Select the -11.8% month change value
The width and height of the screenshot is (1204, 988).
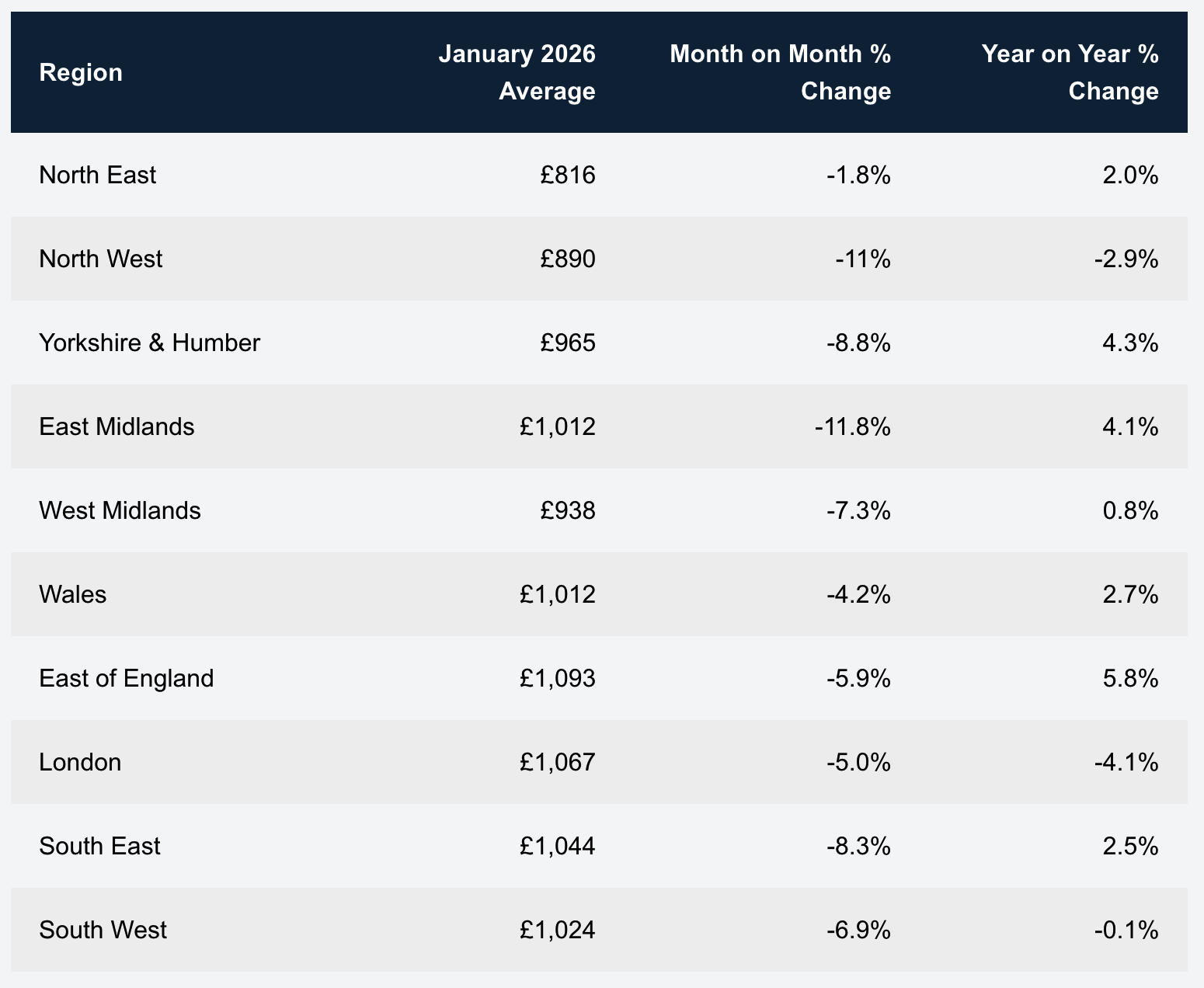[x=853, y=426]
